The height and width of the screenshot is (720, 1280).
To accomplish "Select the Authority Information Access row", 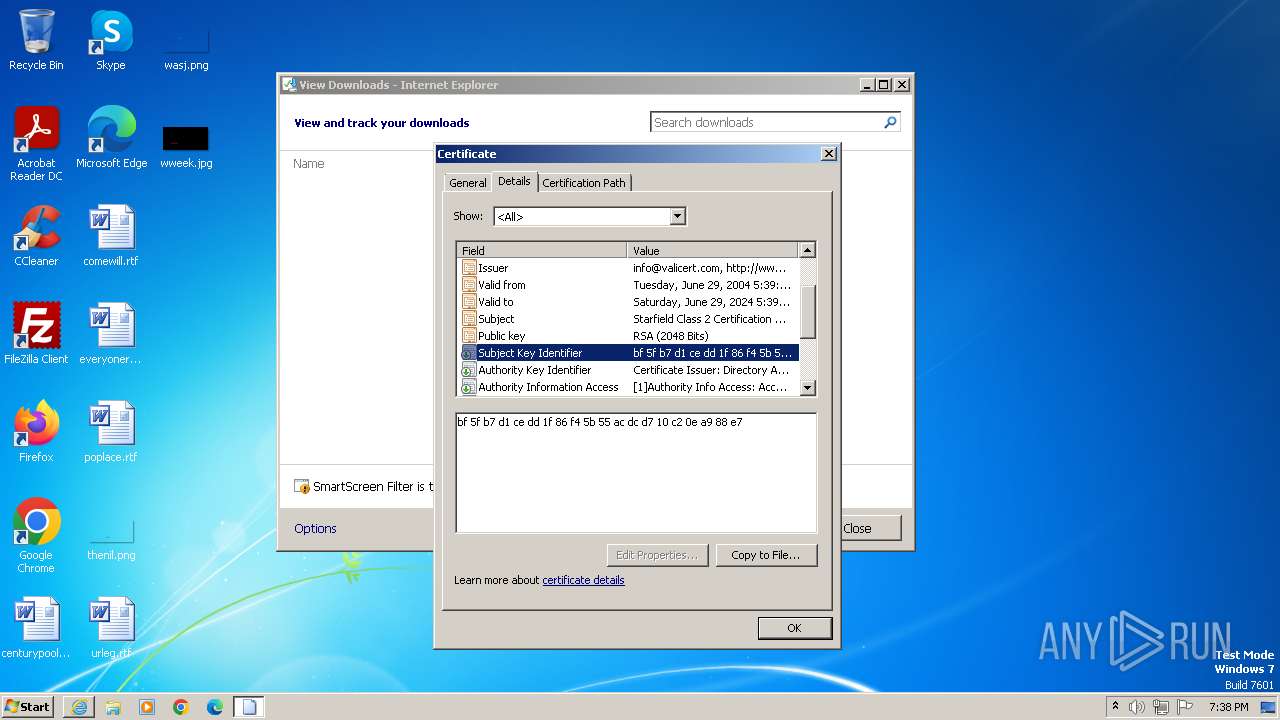I will [x=628, y=387].
